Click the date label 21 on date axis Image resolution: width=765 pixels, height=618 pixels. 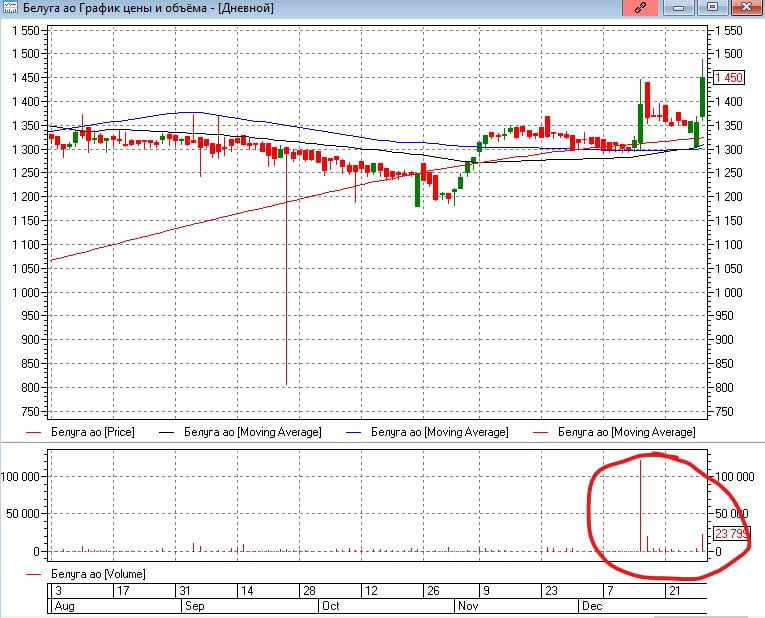[674, 591]
